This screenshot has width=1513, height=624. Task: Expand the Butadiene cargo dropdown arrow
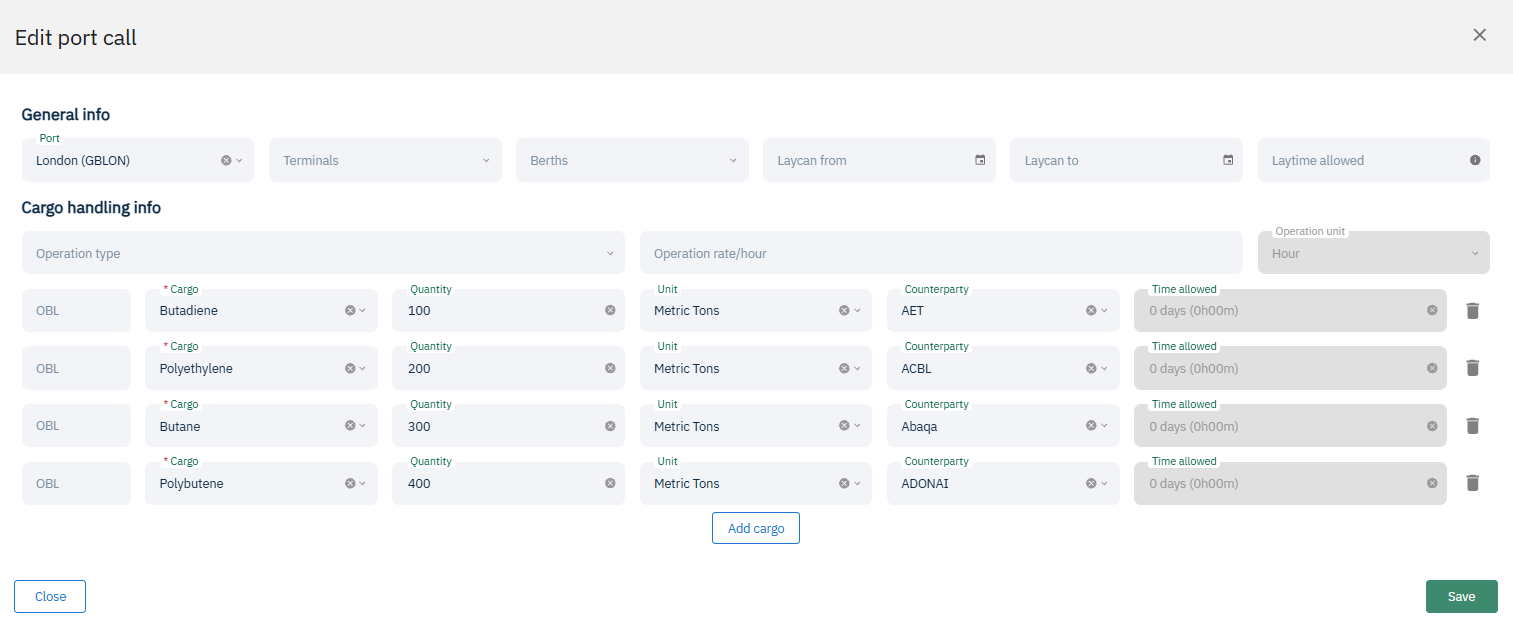coord(363,310)
